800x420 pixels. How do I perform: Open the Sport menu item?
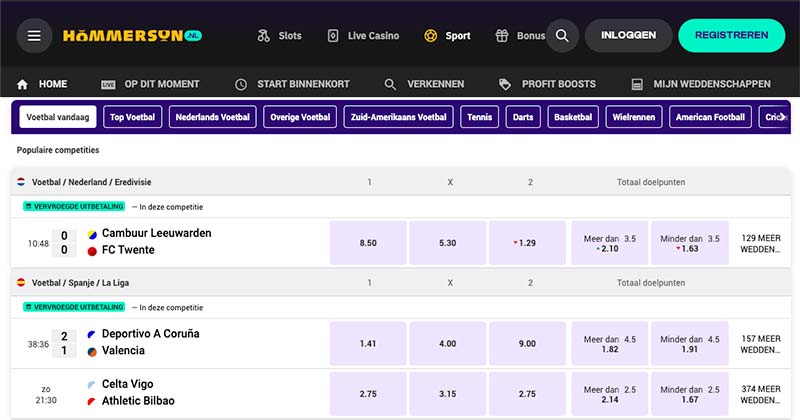coord(458,36)
